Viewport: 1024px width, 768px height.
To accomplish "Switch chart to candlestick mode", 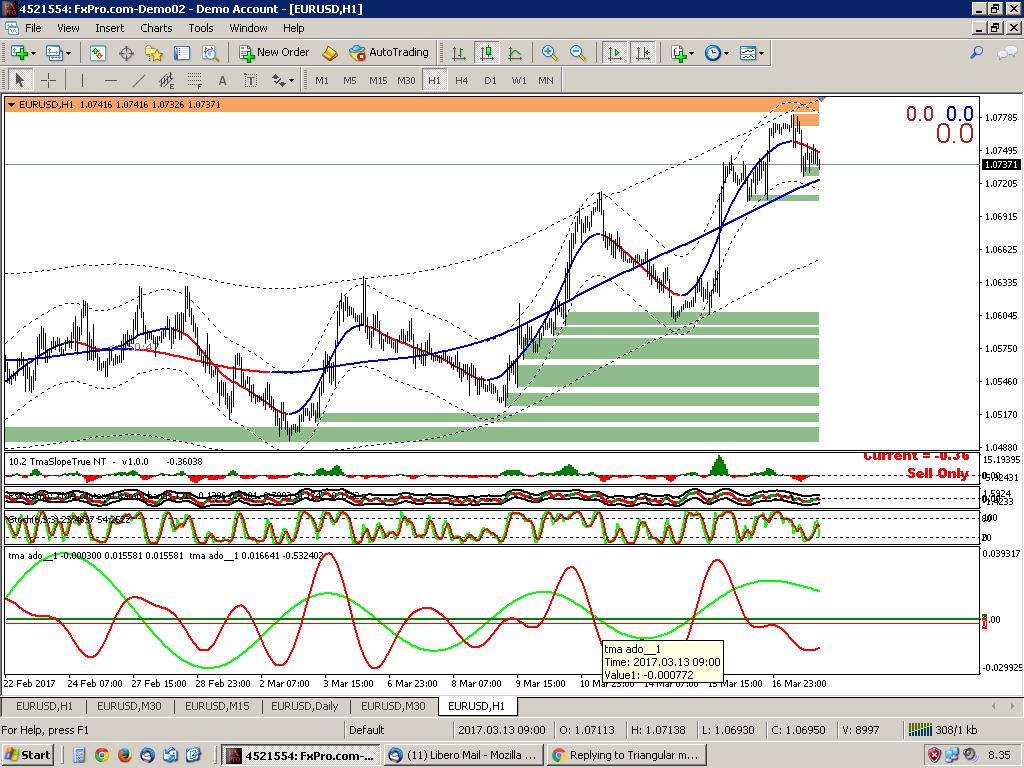I will [x=489, y=52].
